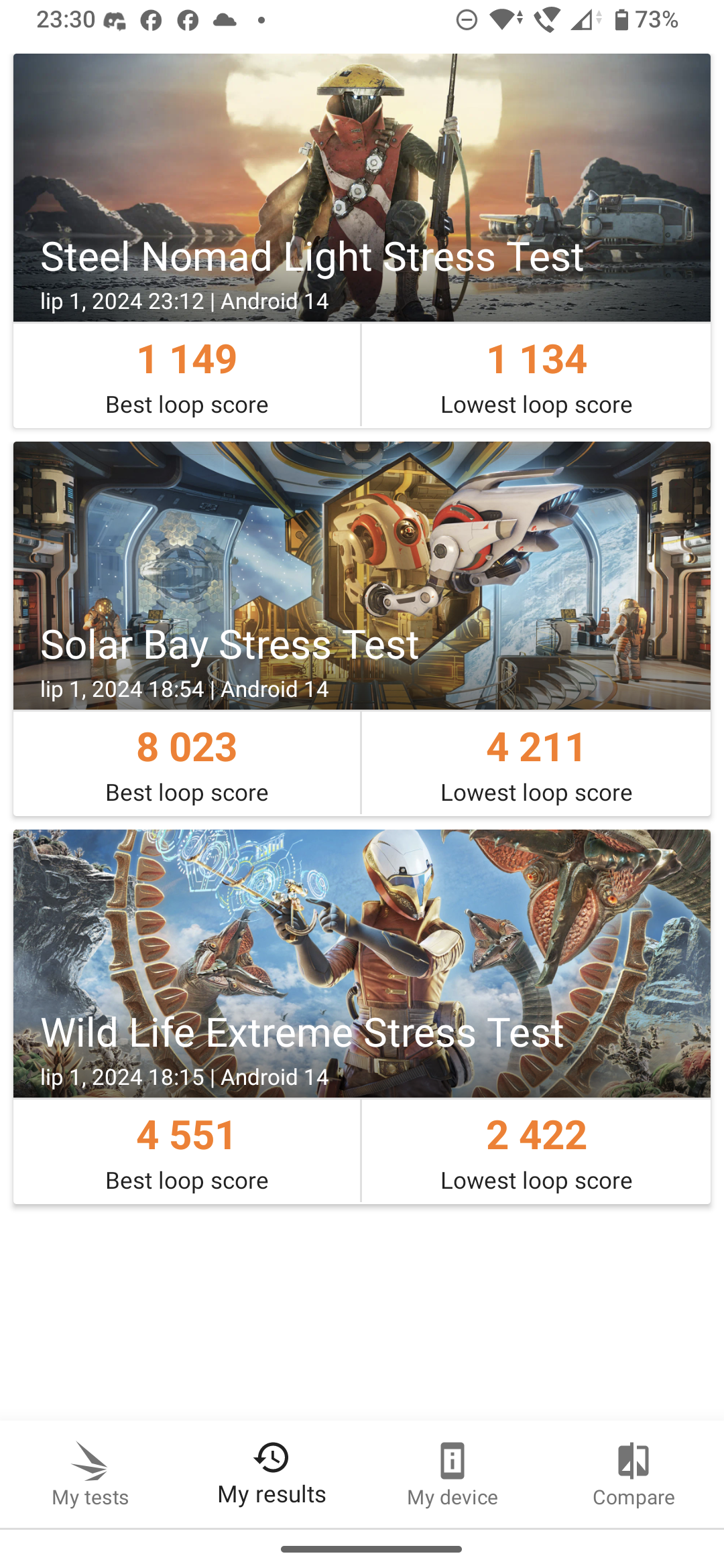
Task: Tap the battery icon in status bar
Action: pos(621,20)
